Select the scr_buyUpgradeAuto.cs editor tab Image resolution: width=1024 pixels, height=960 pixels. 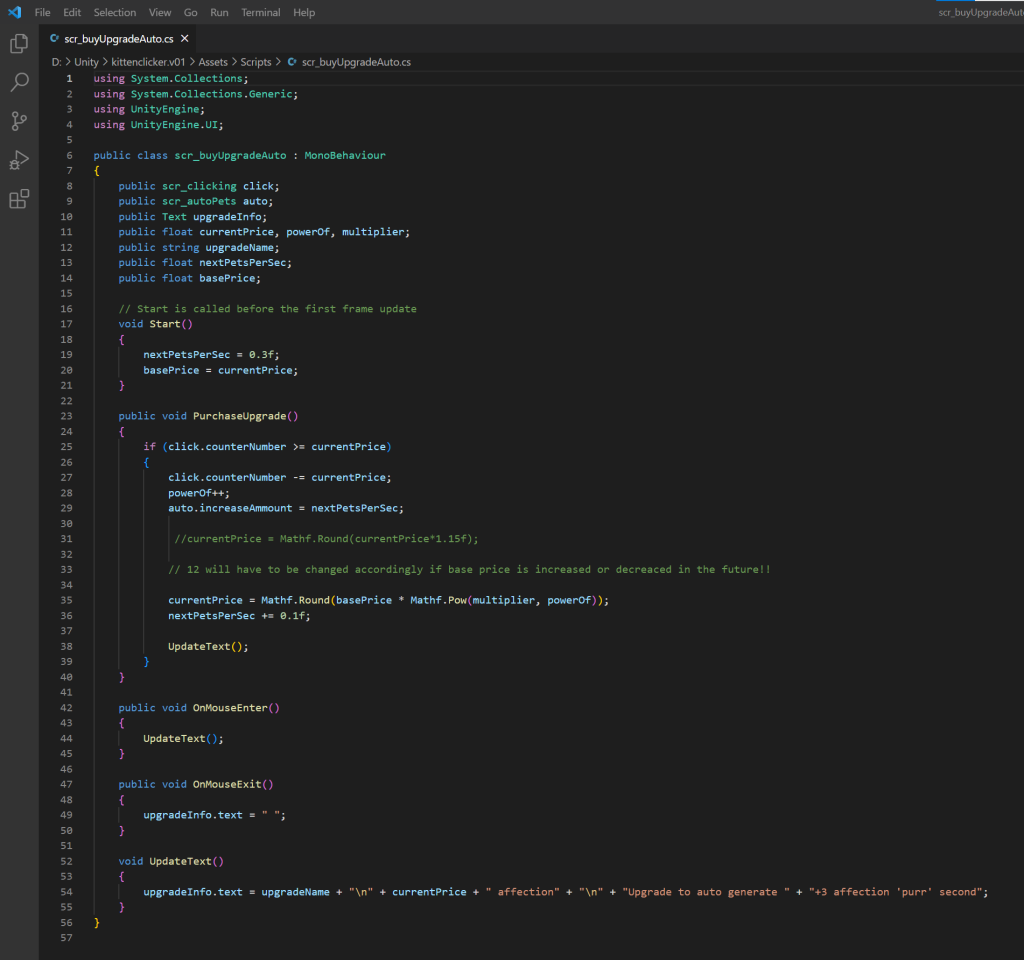118,39
